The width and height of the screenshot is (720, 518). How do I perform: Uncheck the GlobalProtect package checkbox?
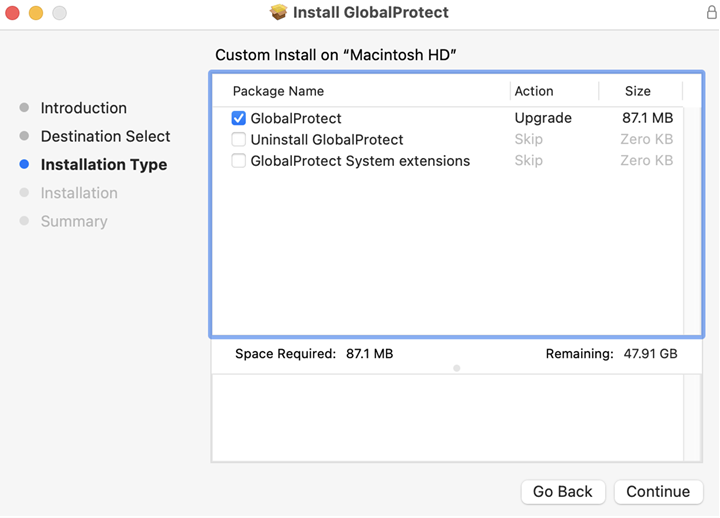(239, 118)
